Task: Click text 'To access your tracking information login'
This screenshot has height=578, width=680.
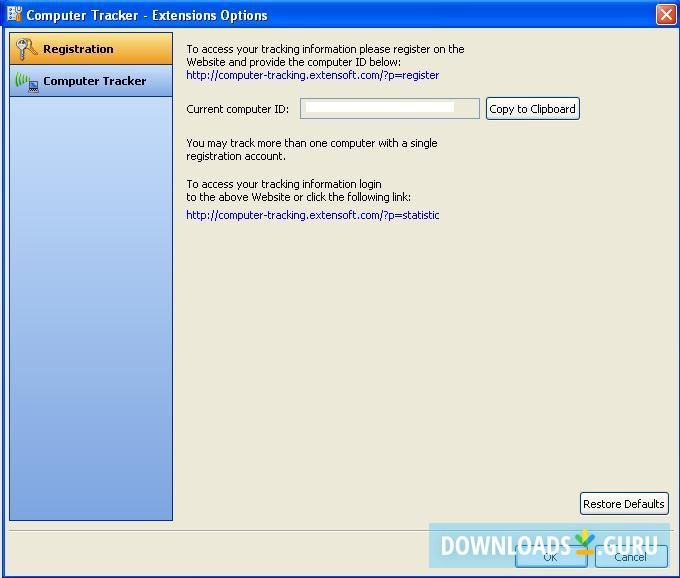Action: 284,184
